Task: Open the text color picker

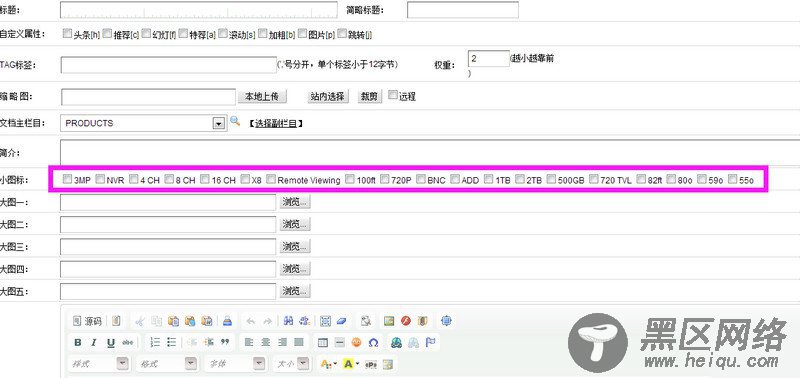Action: 328,364
